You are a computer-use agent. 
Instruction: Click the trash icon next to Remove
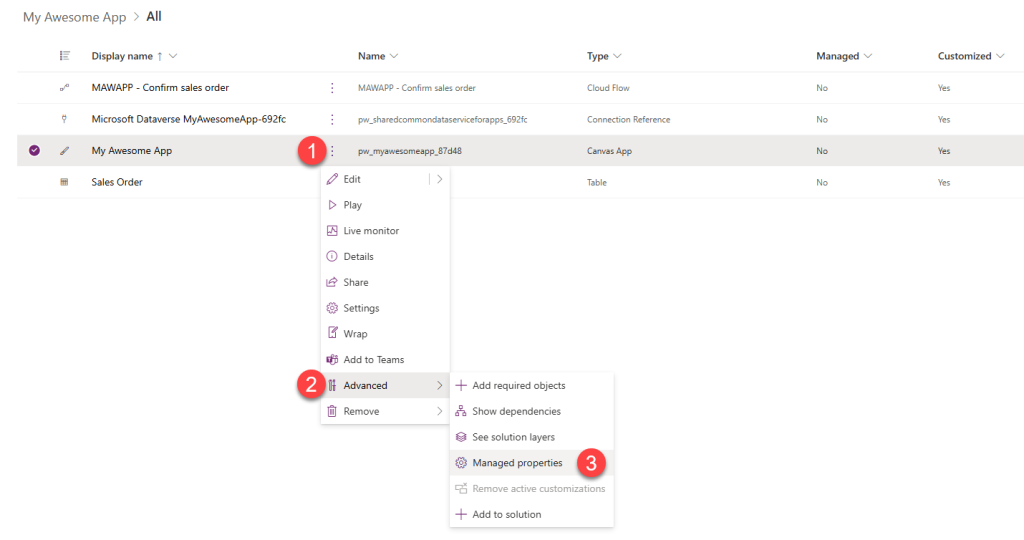click(x=332, y=411)
